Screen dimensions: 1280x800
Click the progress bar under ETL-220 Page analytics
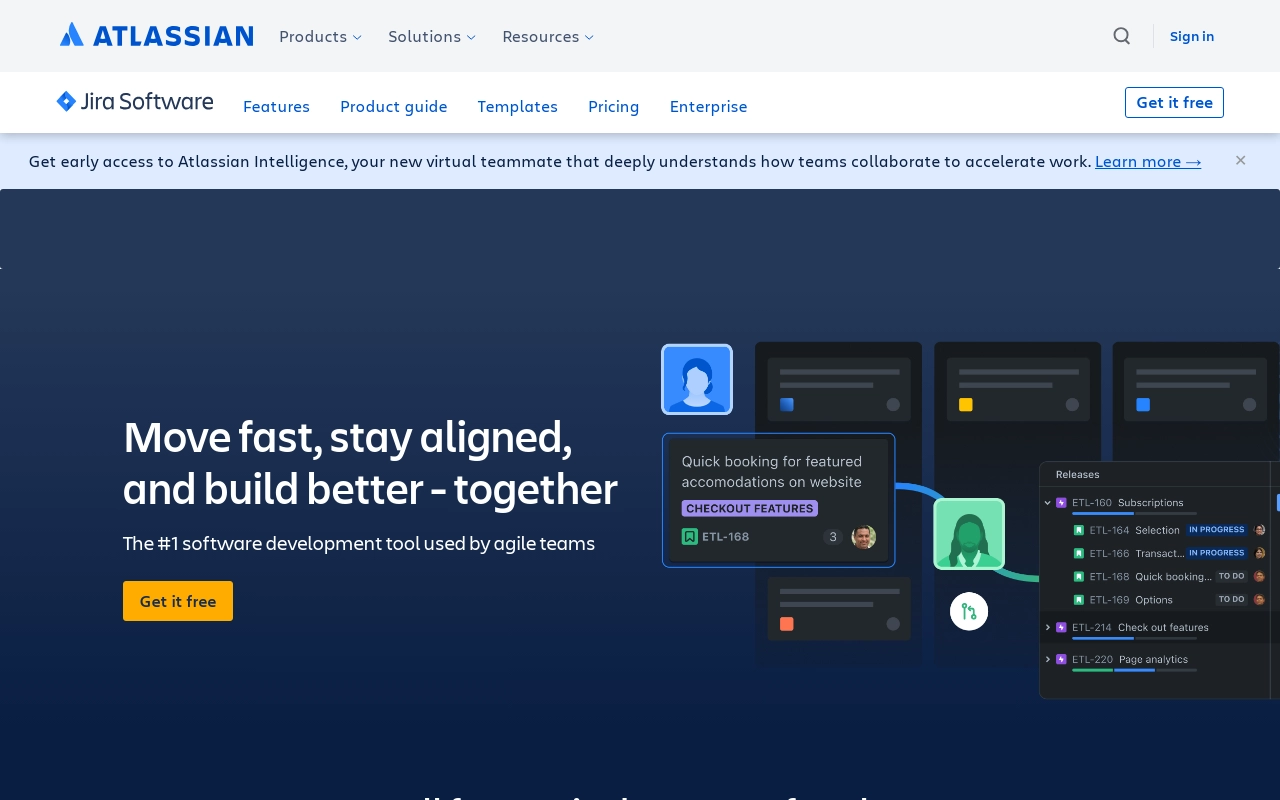pyautogui.click(x=1134, y=670)
